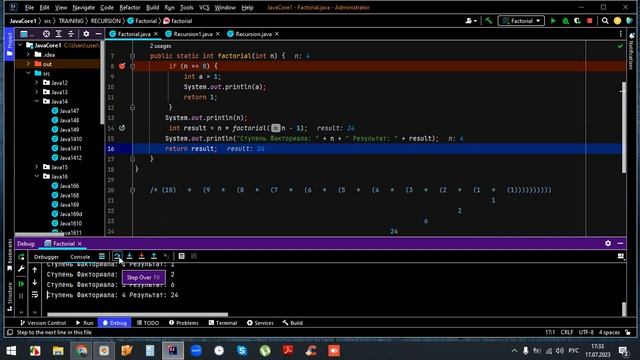This screenshot has height=360, width=640.
Task: Open File Explorer from taskbar
Action: pos(58,351)
